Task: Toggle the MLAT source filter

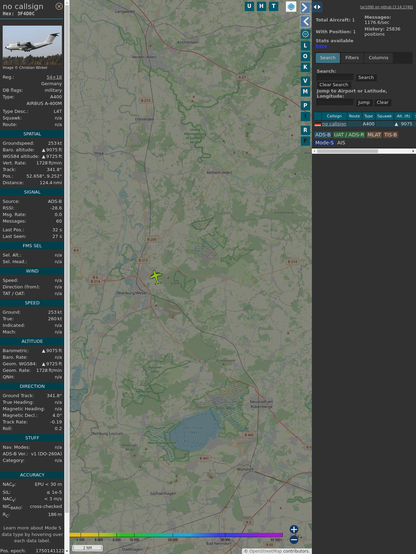Action: tap(374, 135)
